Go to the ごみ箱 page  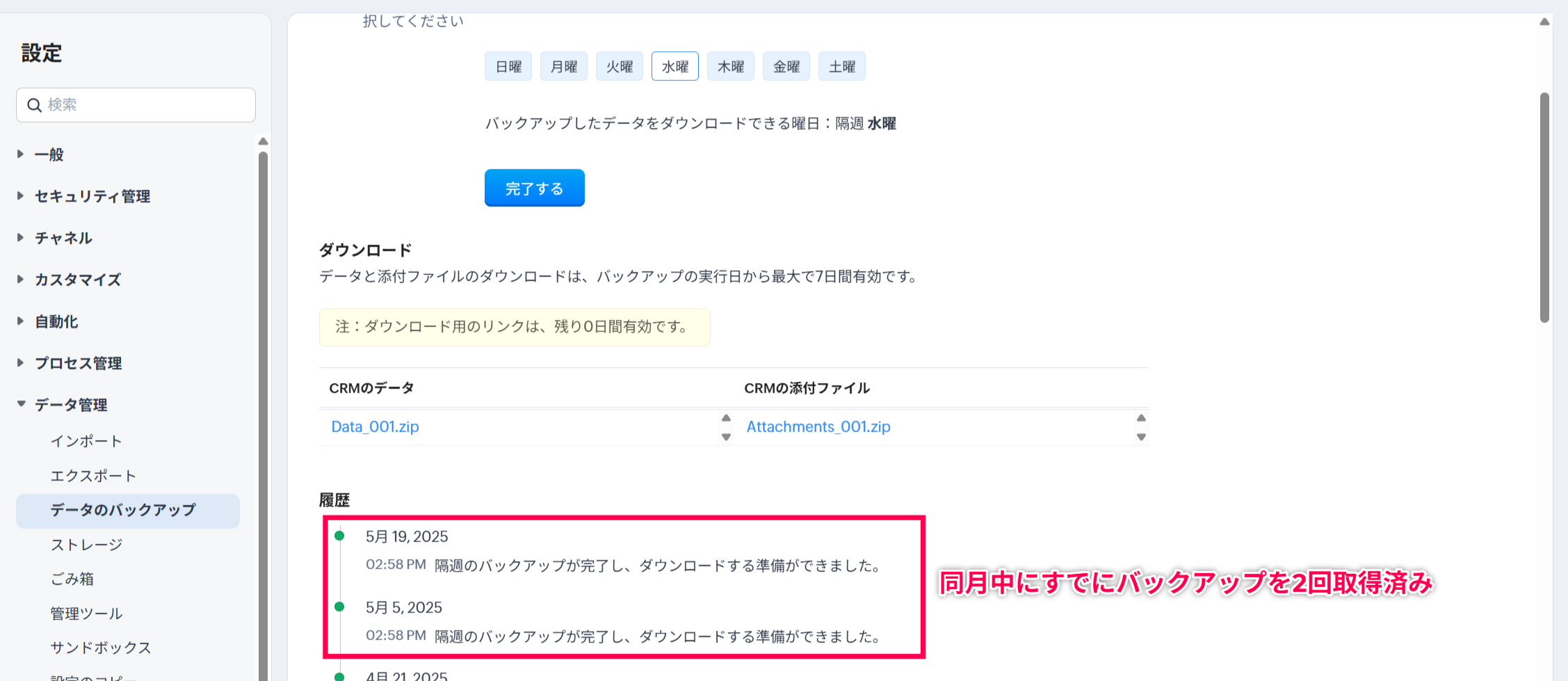(x=72, y=579)
